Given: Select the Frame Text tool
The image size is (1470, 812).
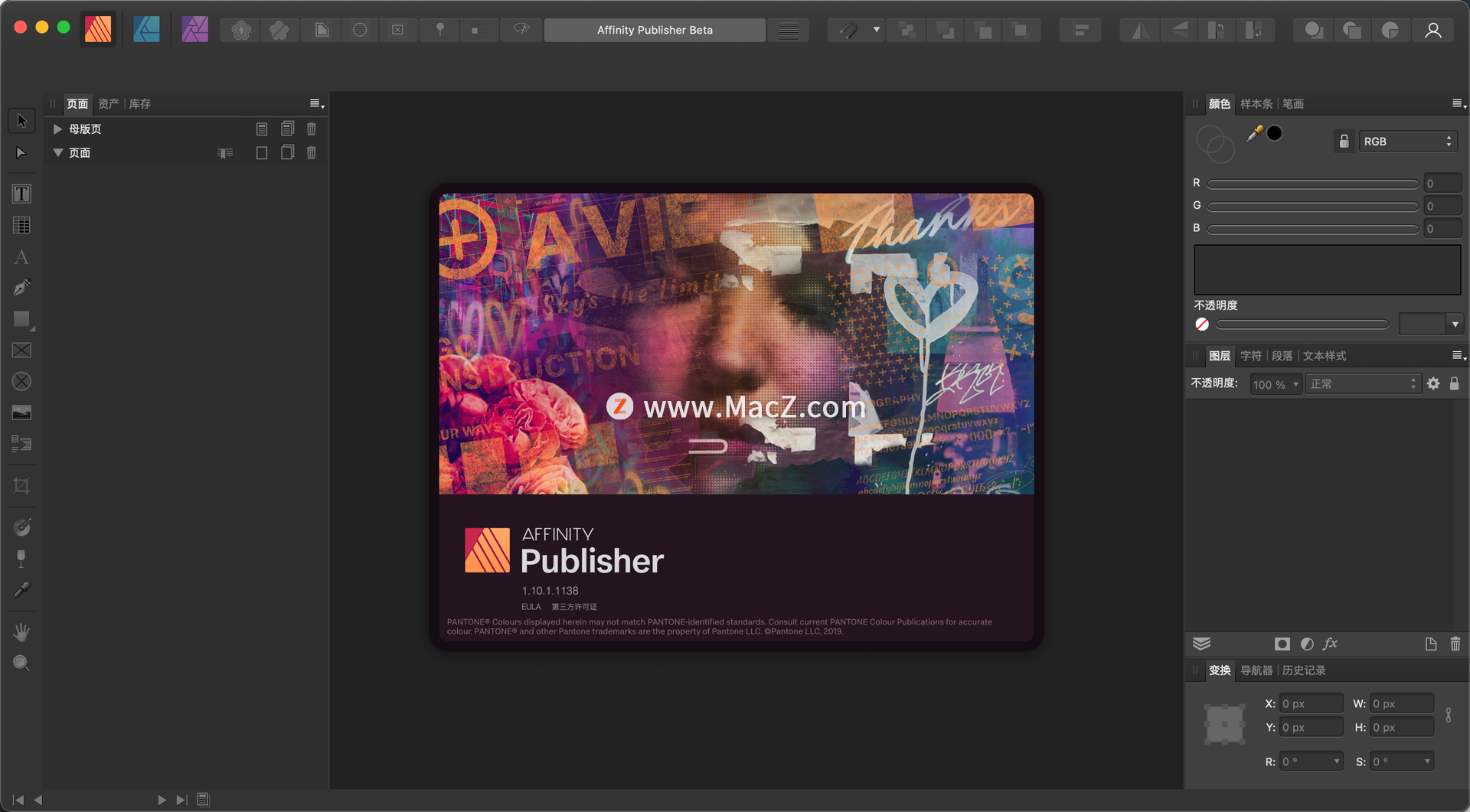Looking at the screenshot, I should (x=21, y=194).
